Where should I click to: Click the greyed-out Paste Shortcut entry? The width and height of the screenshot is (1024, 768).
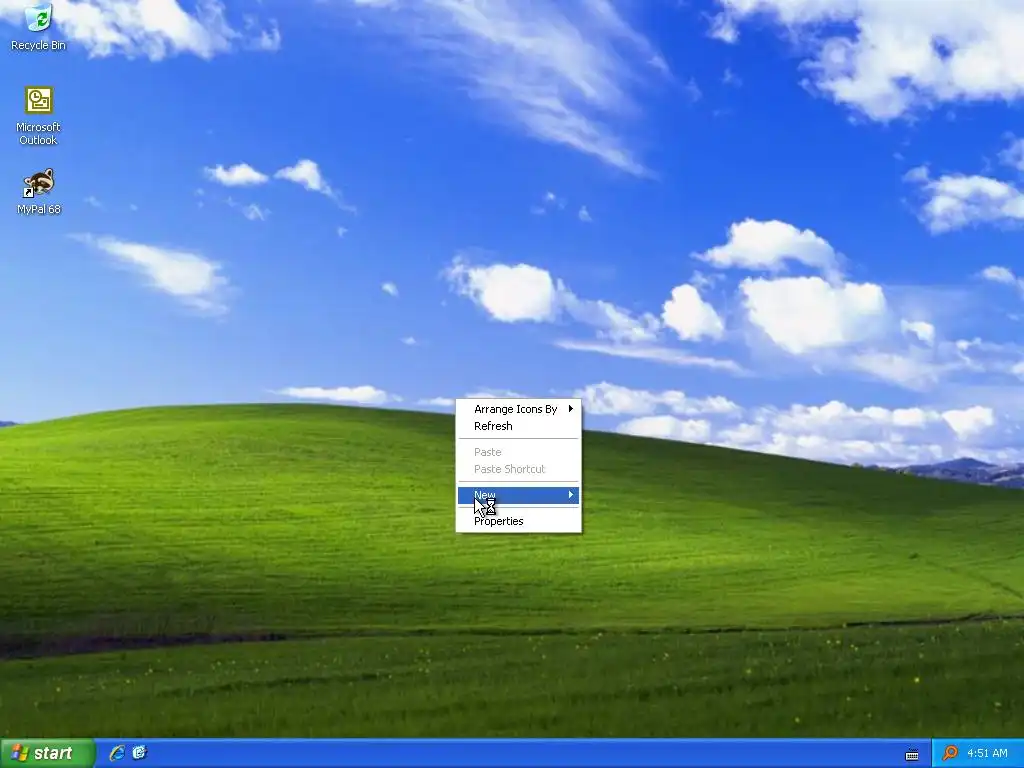tap(519, 469)
